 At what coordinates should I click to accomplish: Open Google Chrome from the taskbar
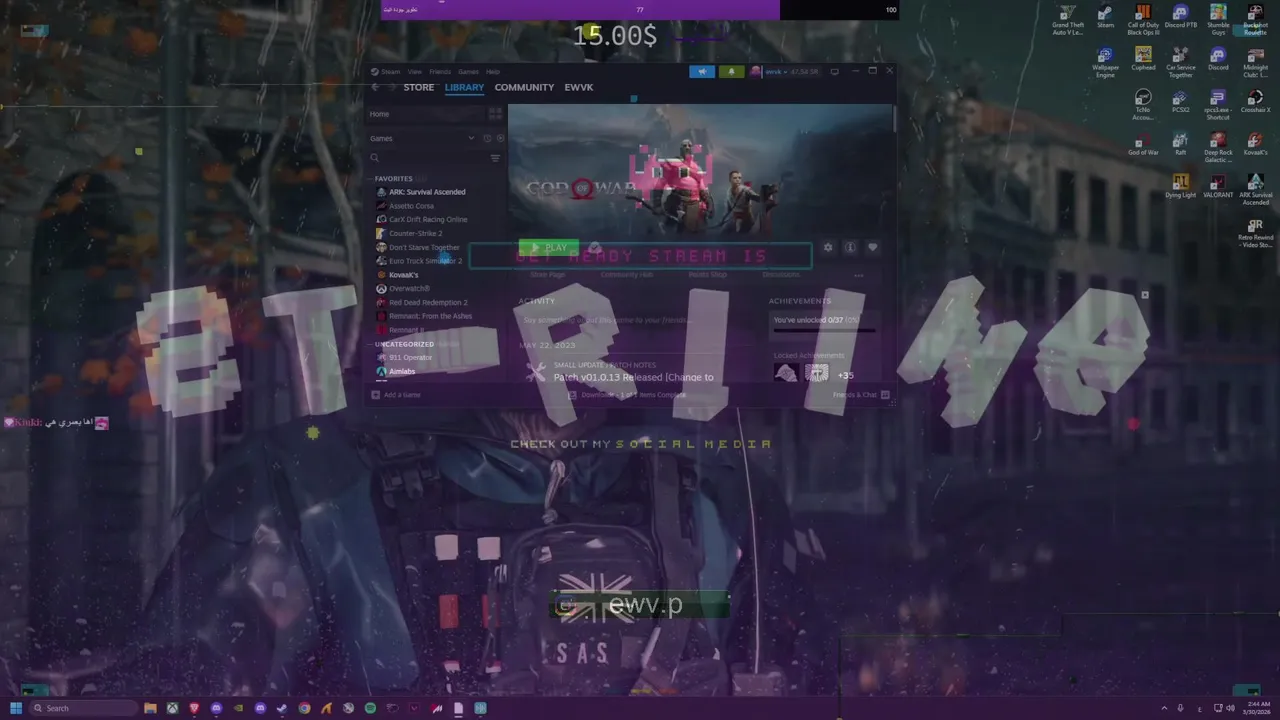304,708
